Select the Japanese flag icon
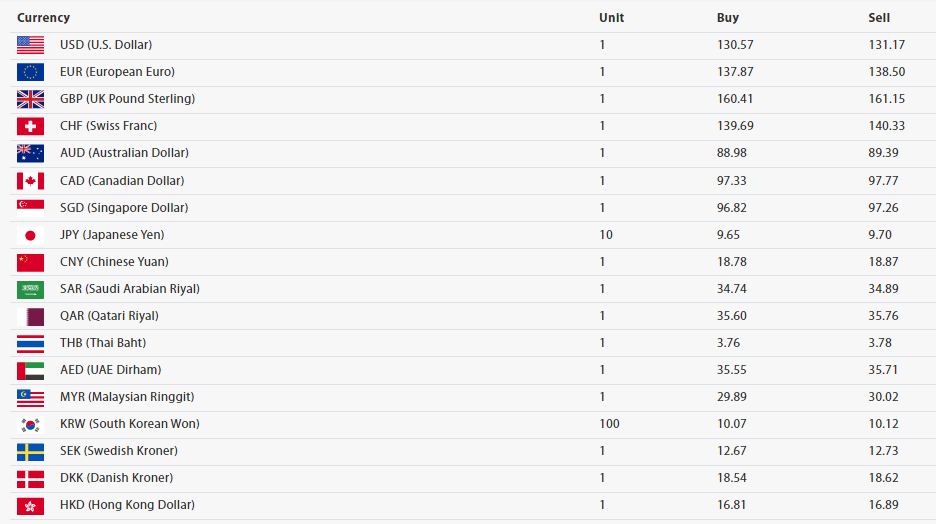The width and height of the screenshot is (936, 524). 30,236
